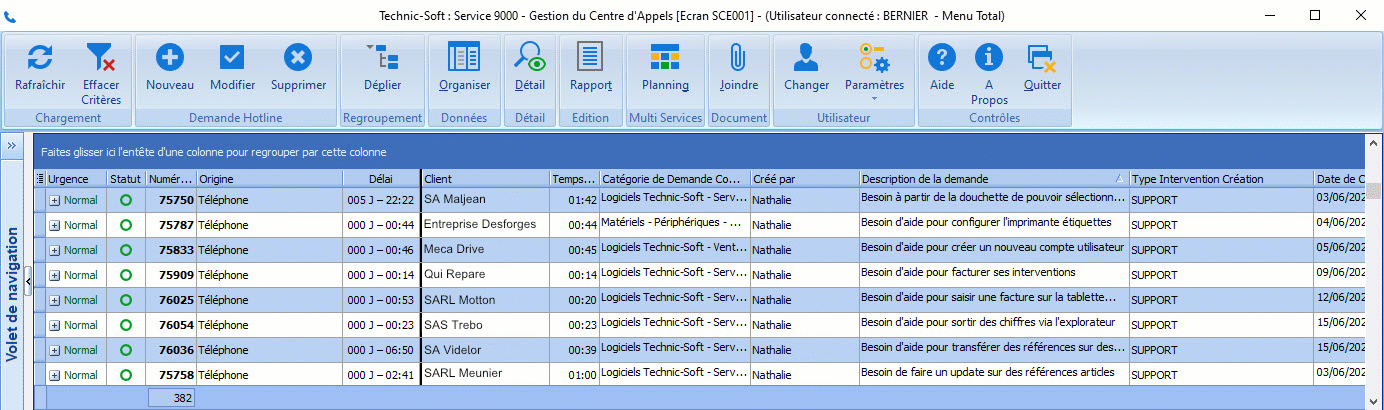Image resolution: width=1384 pixels, height=410 pixels.
Task: Open the Aide help icon
Action: point(942,57)
